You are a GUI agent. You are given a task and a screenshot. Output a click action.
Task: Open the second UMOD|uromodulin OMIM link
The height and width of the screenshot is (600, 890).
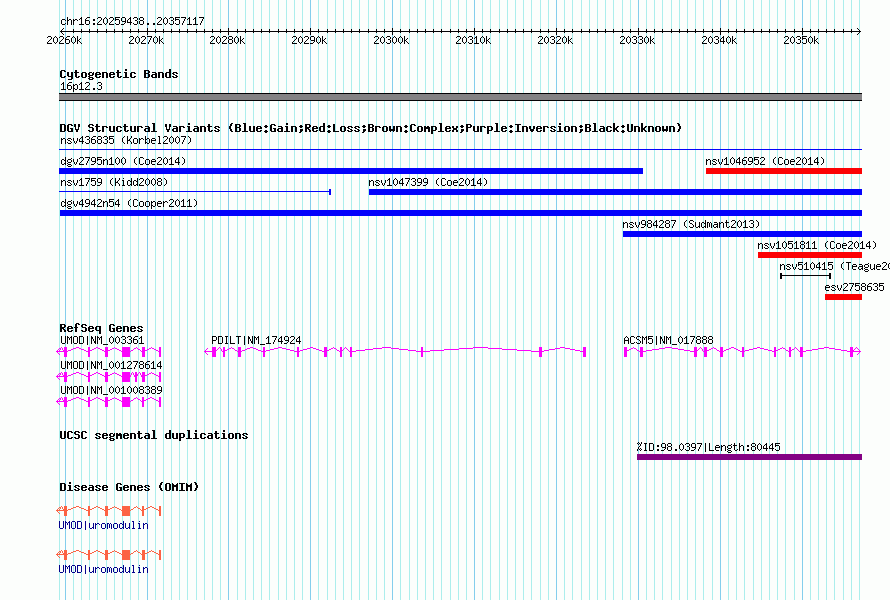point(103,569)
